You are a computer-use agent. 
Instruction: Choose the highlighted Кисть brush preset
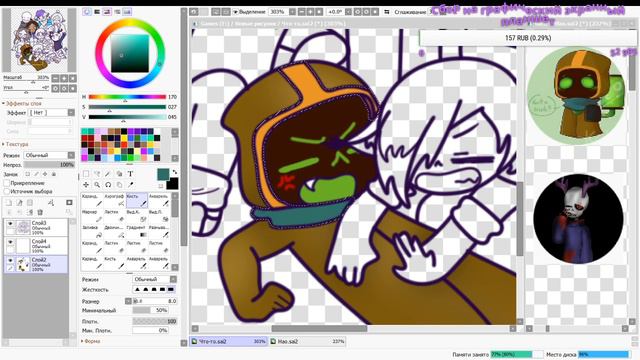137,200
